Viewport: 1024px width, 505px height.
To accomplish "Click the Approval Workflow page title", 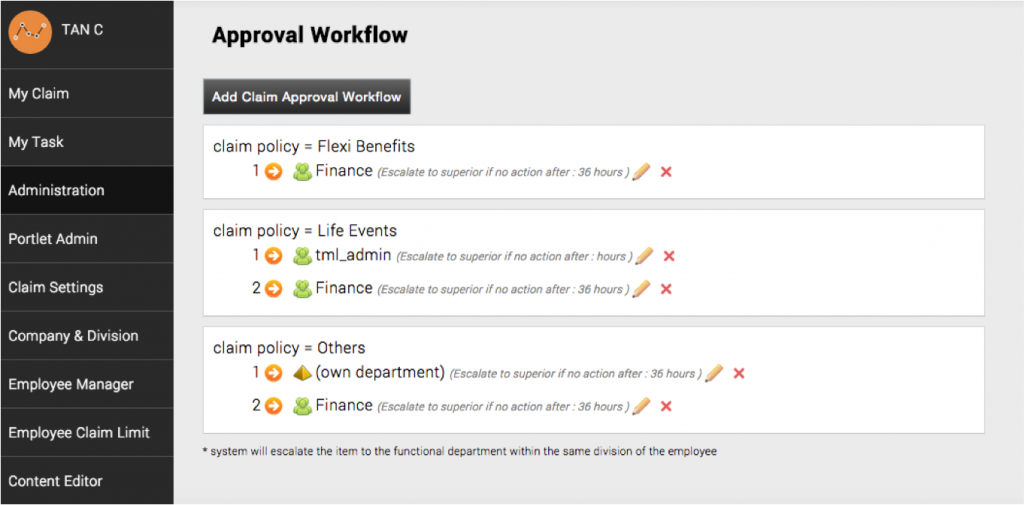I will [310, 35].
